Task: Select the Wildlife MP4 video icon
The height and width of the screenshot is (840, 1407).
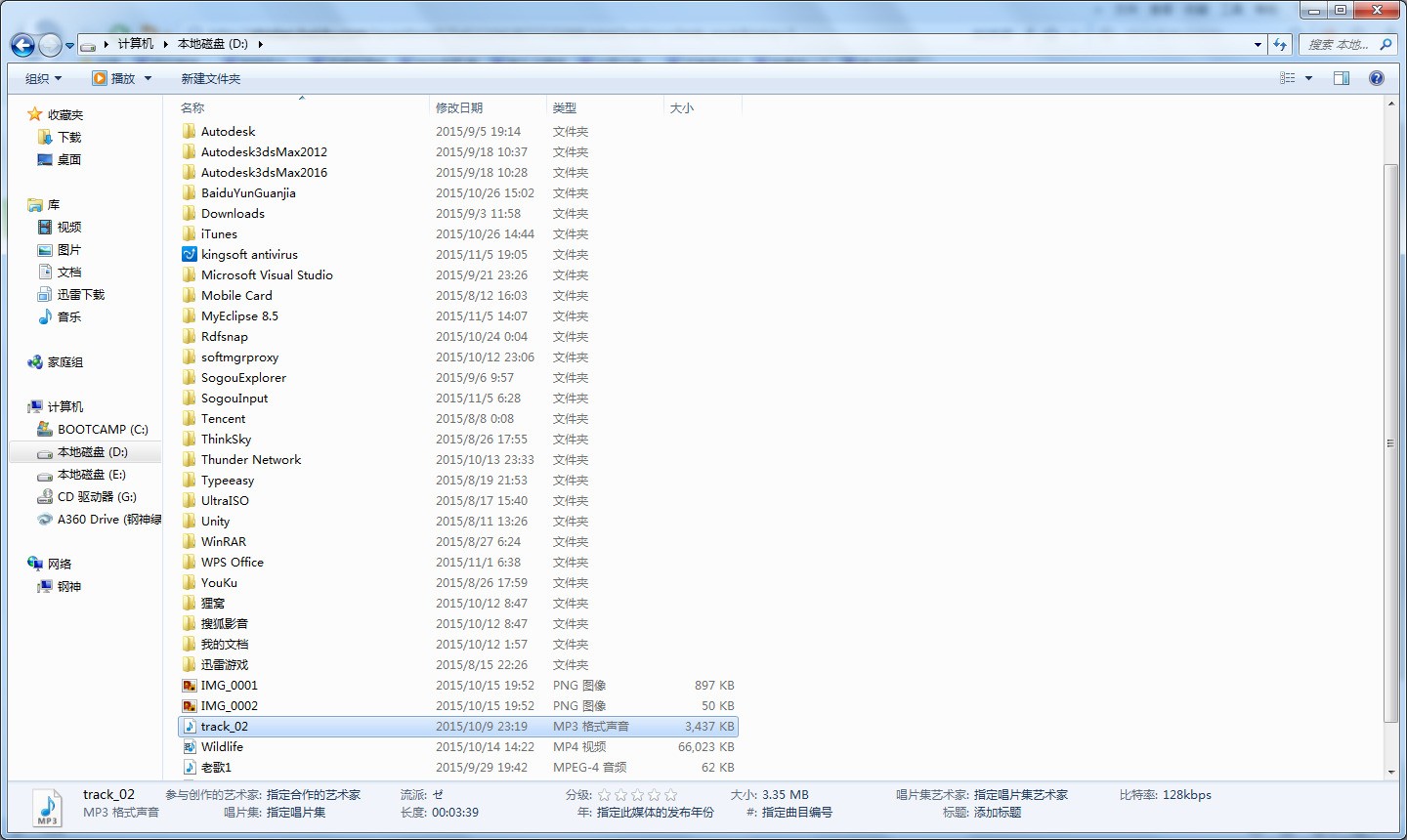Action: click(x=190, y=746)
